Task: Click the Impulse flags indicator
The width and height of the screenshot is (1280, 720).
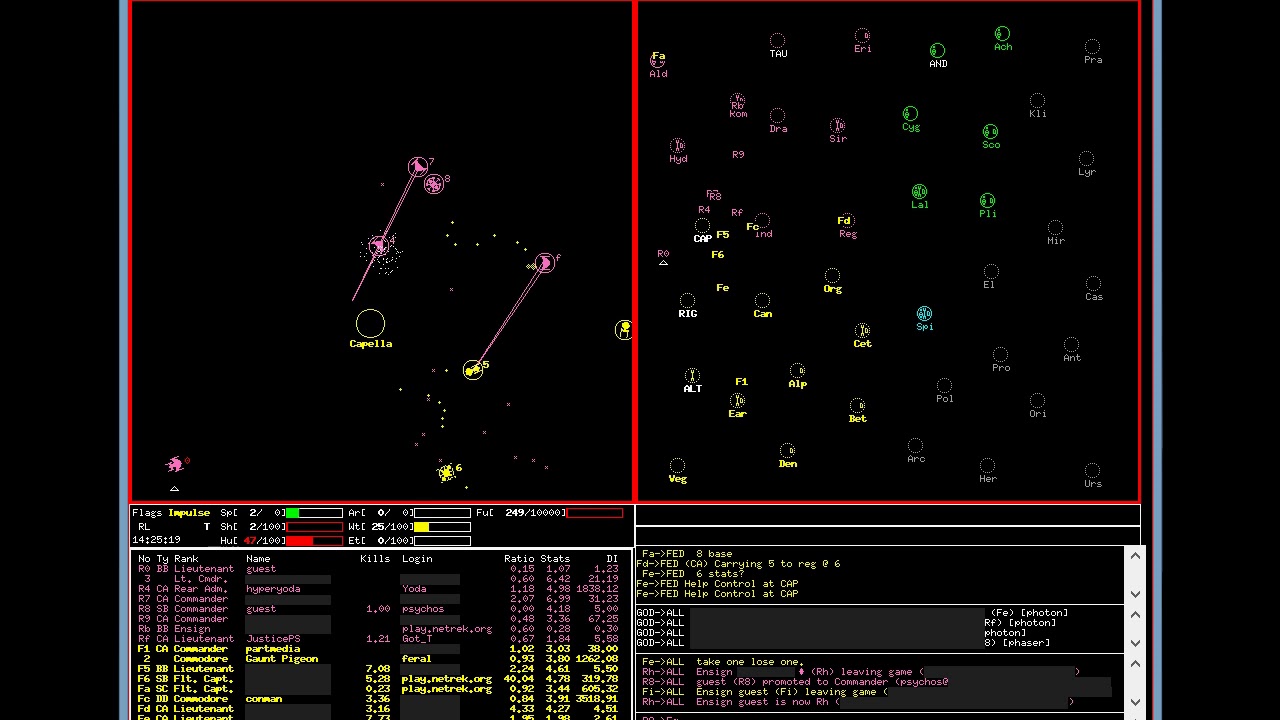Action: tap(189, 513)
